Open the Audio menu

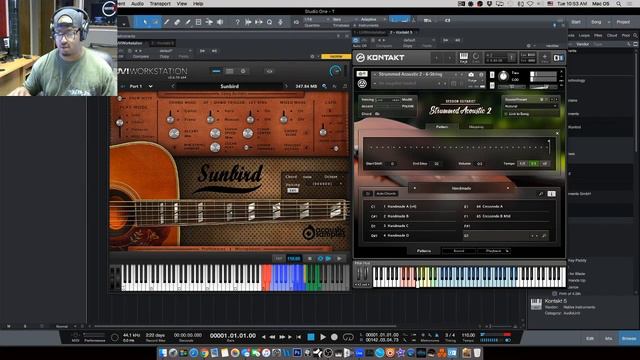click(x=138, y=3)
